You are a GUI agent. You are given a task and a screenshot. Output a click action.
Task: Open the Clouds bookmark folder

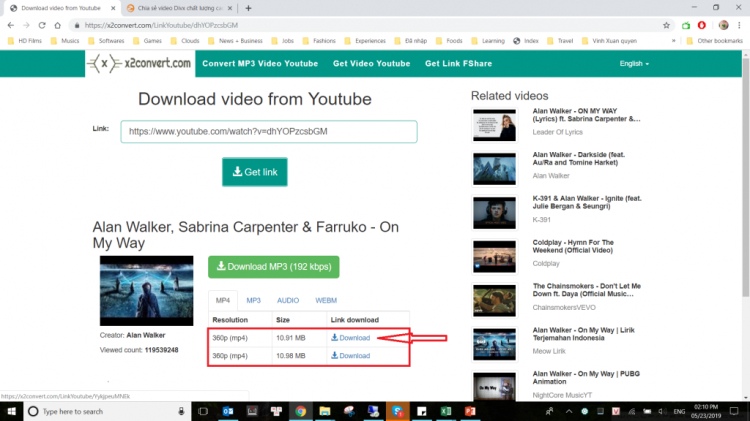point(185,41)
